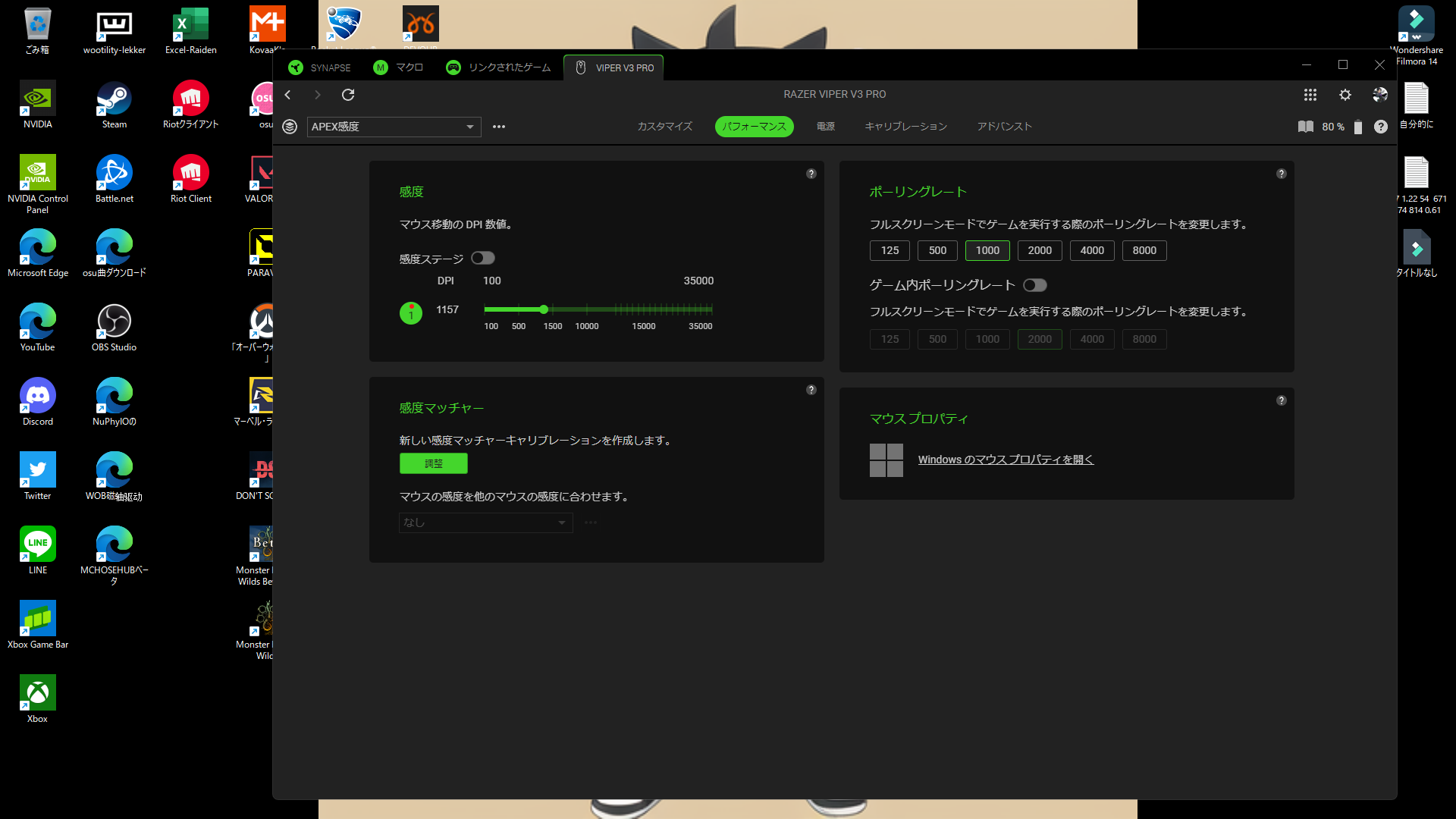Click the dimmed three-dot button beside なし dropdown
Viewport: 1456px width, 819px height.
click(591, 522)
